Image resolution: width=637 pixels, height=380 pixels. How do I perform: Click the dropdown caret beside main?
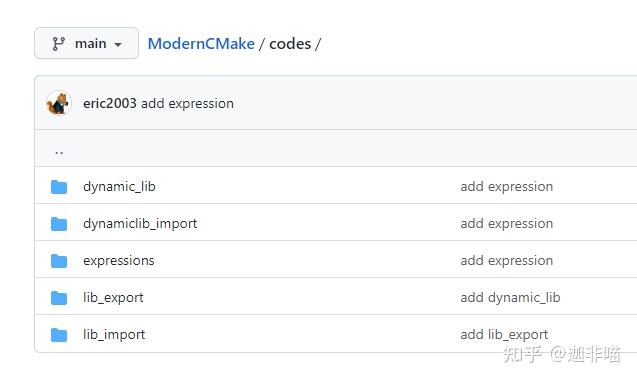118,44
